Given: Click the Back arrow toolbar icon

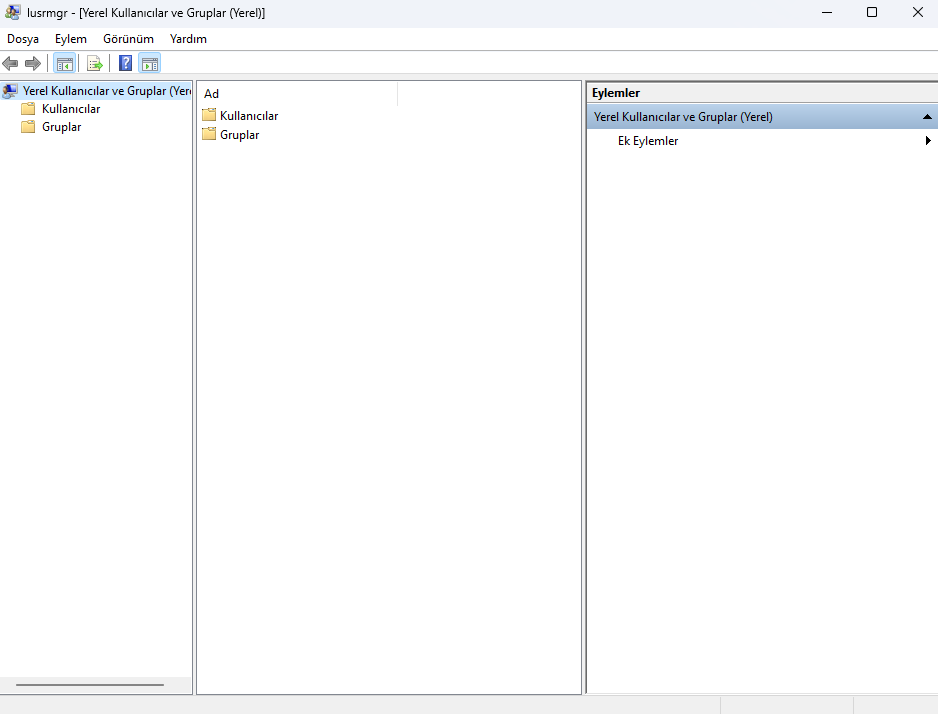Looking at the screenshot, I should (x=10, y=63).
